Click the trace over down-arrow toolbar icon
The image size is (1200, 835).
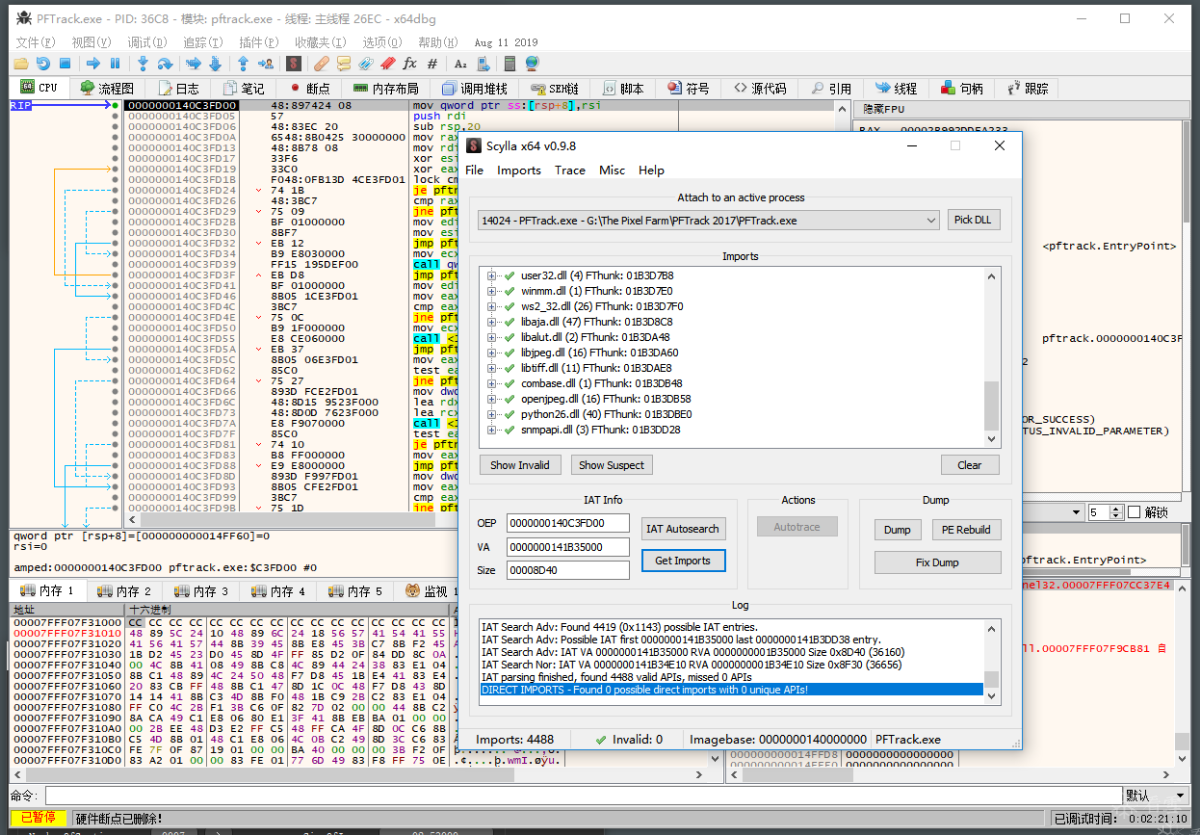click(215, 63)
